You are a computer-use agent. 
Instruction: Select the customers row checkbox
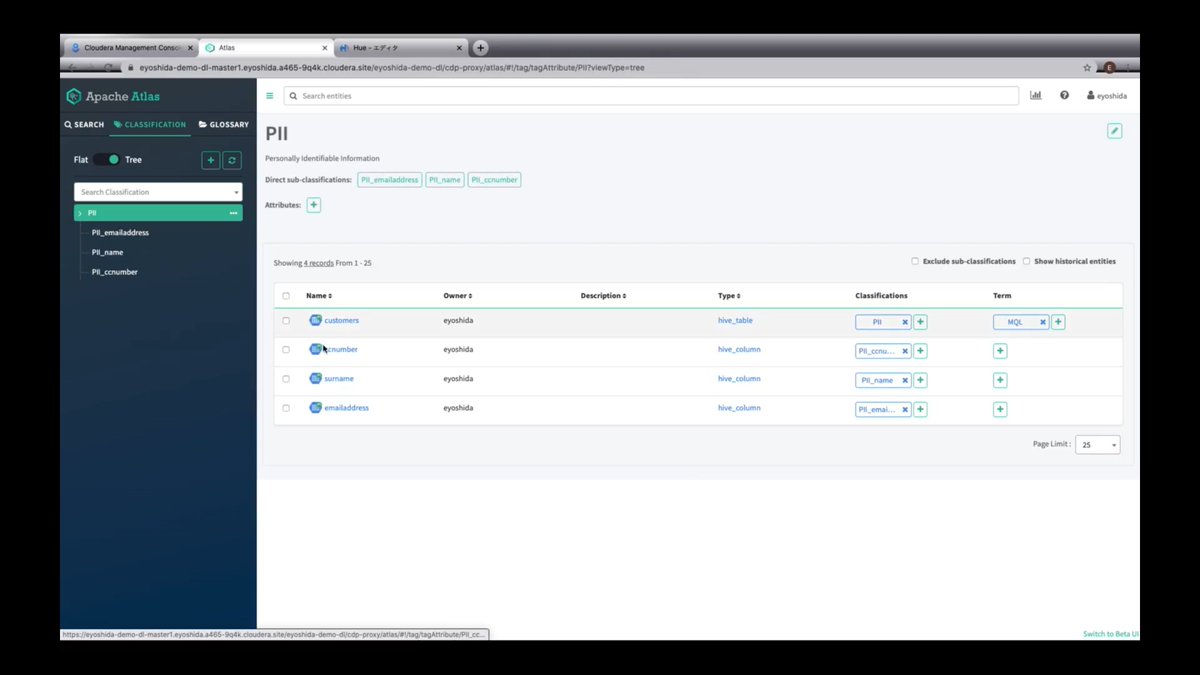point(286,321)
